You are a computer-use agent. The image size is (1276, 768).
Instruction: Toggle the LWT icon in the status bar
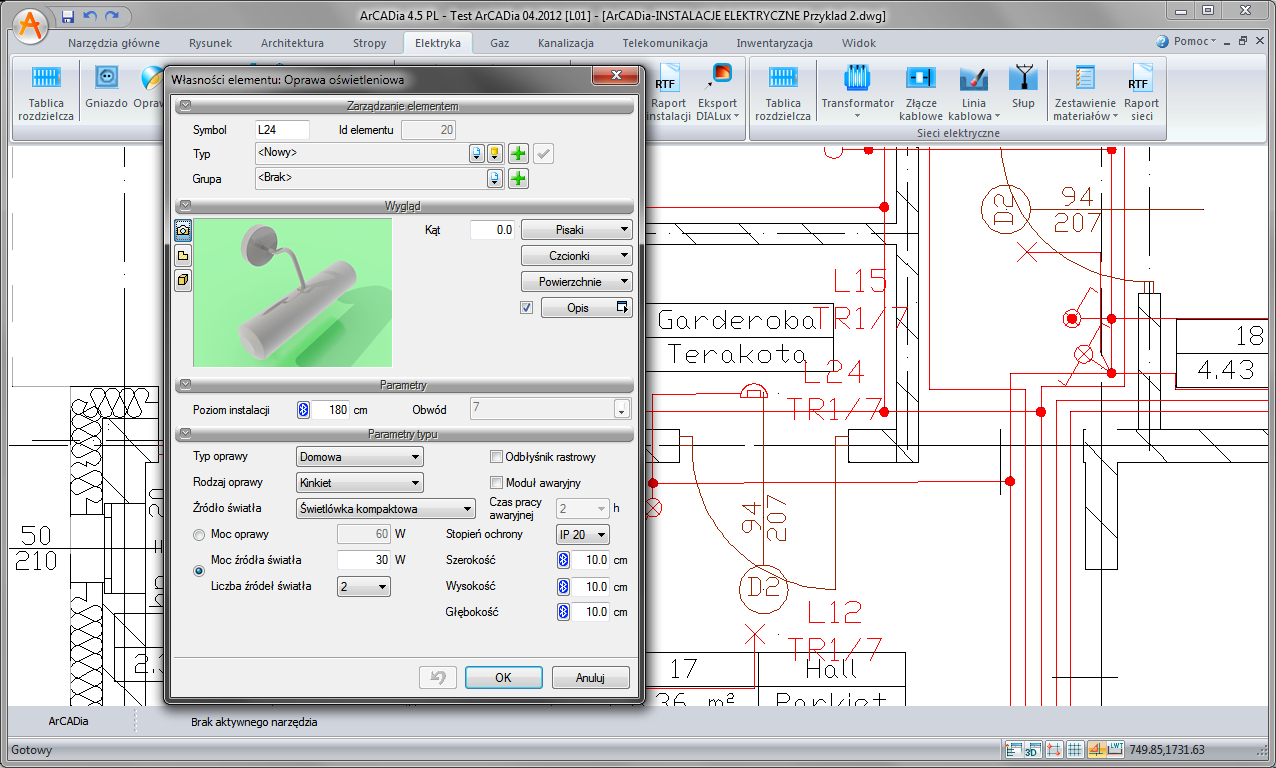[x=1116, y=750]
